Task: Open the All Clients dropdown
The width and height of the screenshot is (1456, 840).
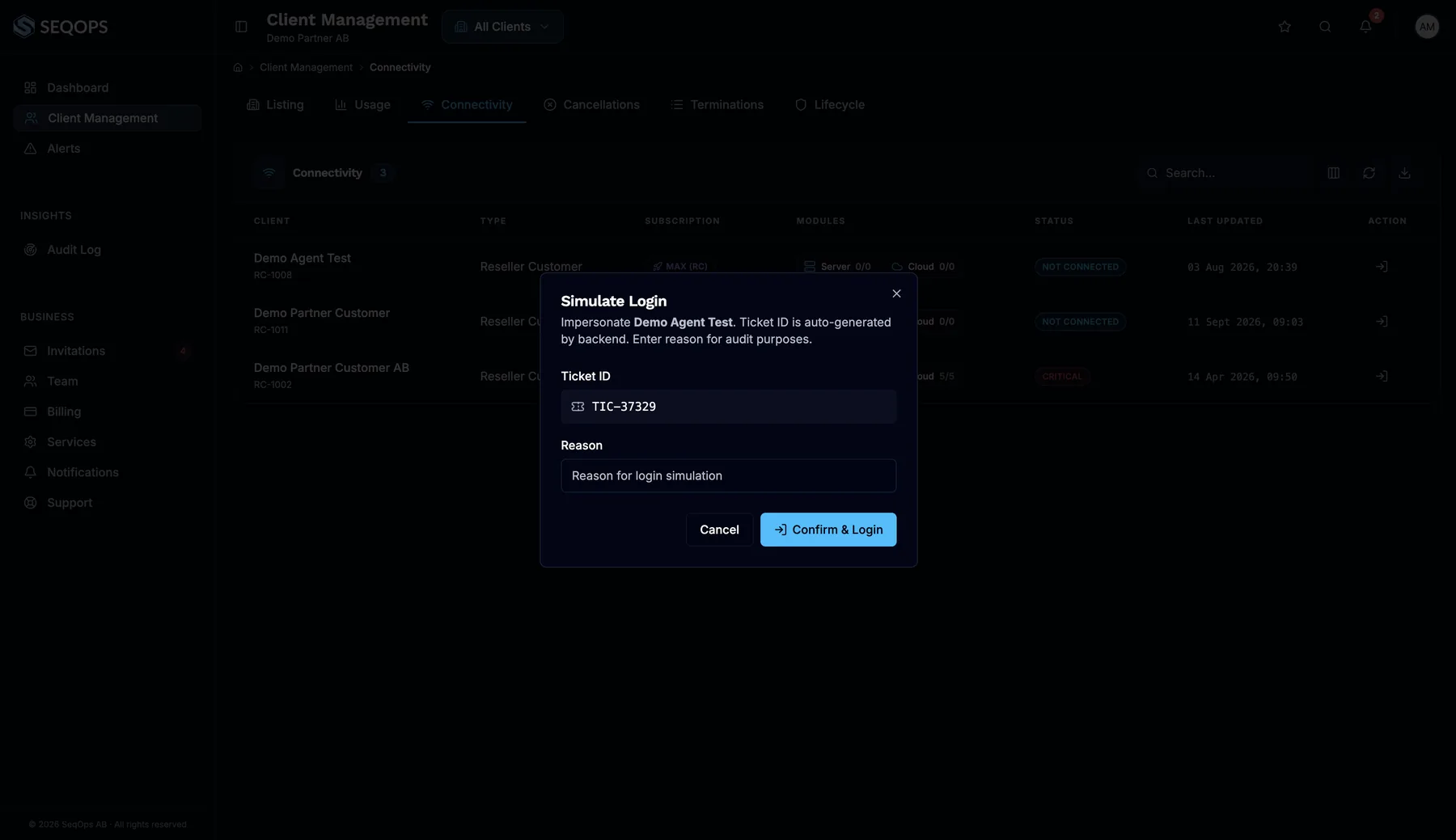Action: (502, 27)
